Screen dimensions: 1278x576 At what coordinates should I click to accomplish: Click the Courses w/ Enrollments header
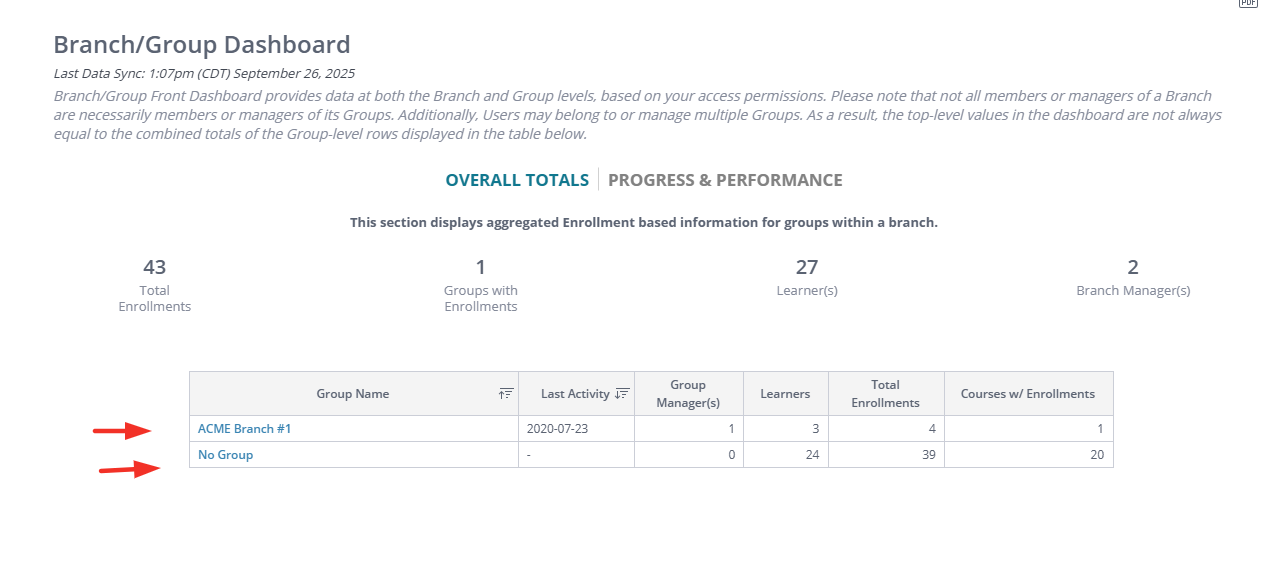[x=1028, y=394]
